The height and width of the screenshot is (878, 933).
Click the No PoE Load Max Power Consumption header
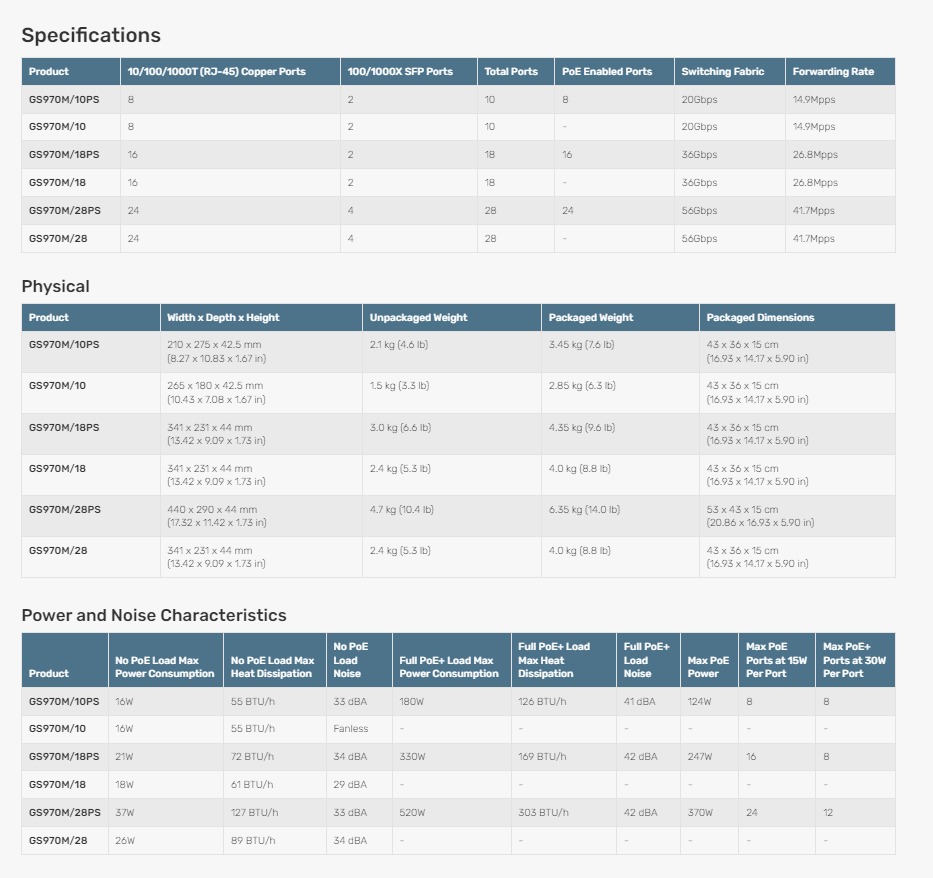tap(165, 667)
